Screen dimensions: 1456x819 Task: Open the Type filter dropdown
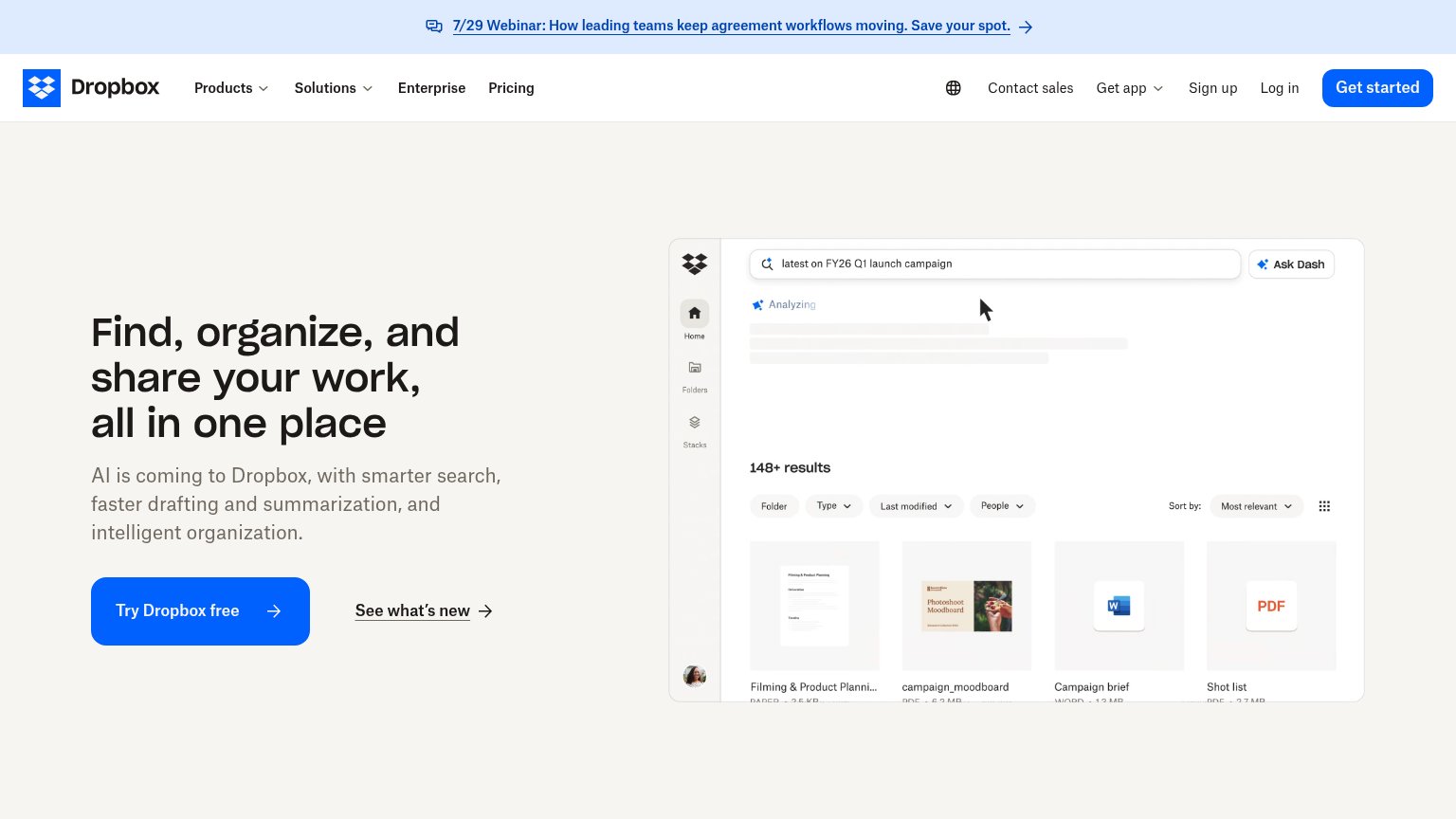pyautogui.click(x=834, y=506)
